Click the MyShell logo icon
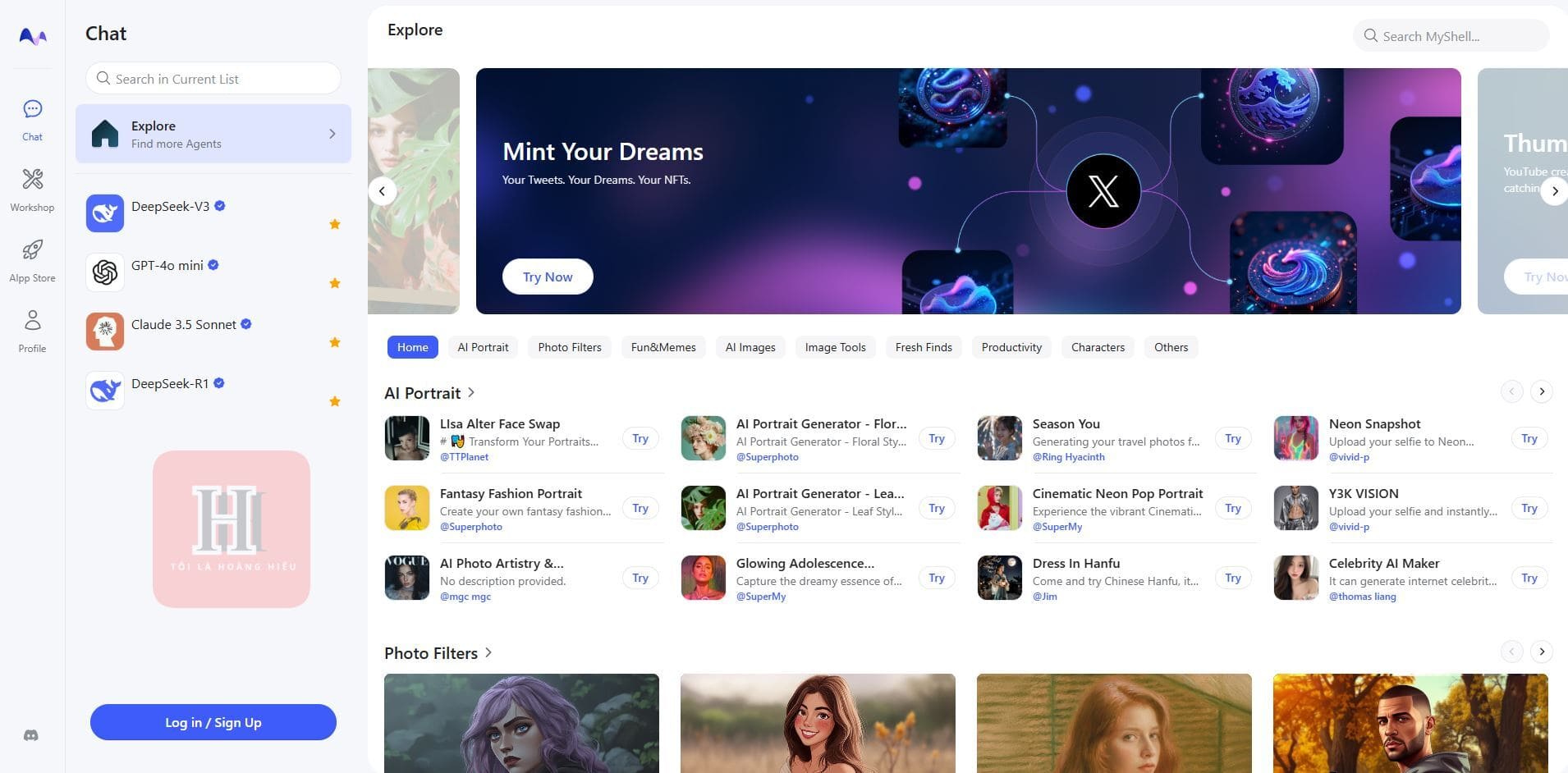 33,36
